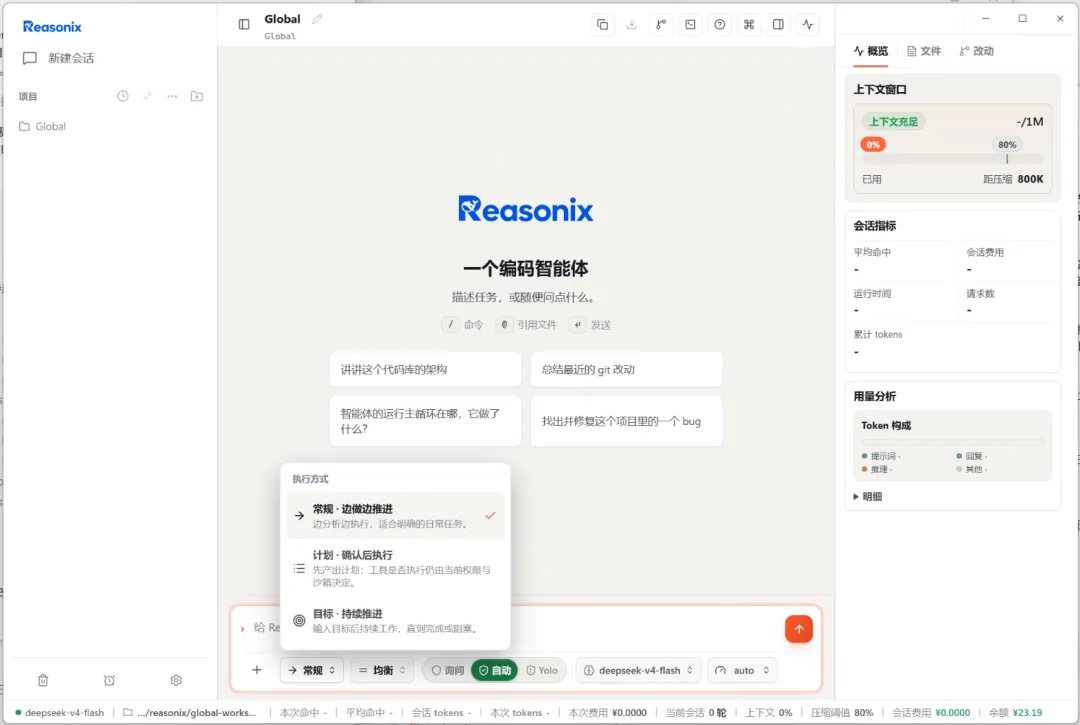
Task: Open the scheduled alarm clock icon in sidebar
Action: point(110,680)
